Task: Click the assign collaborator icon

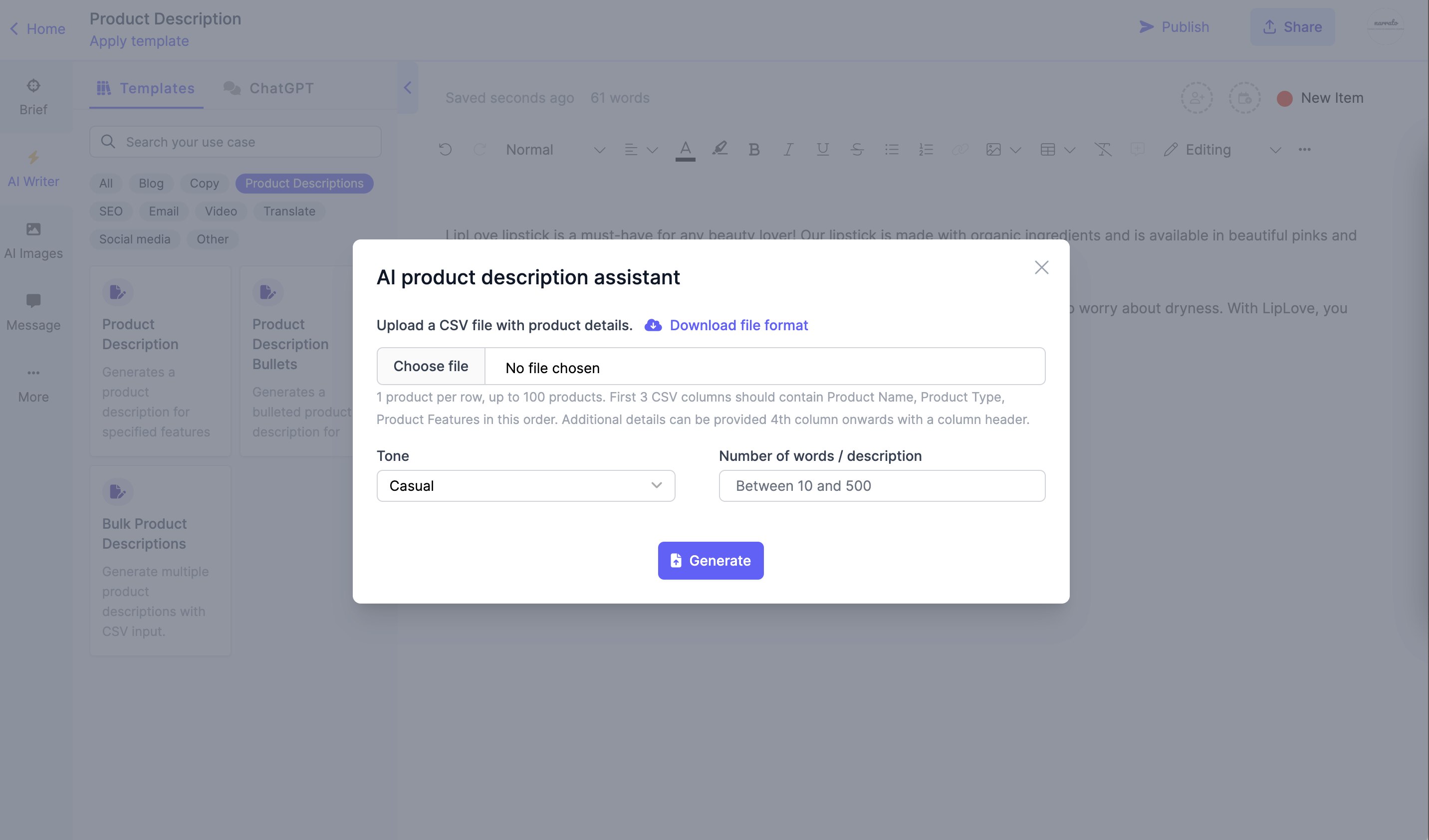Action: (1197, 97)
